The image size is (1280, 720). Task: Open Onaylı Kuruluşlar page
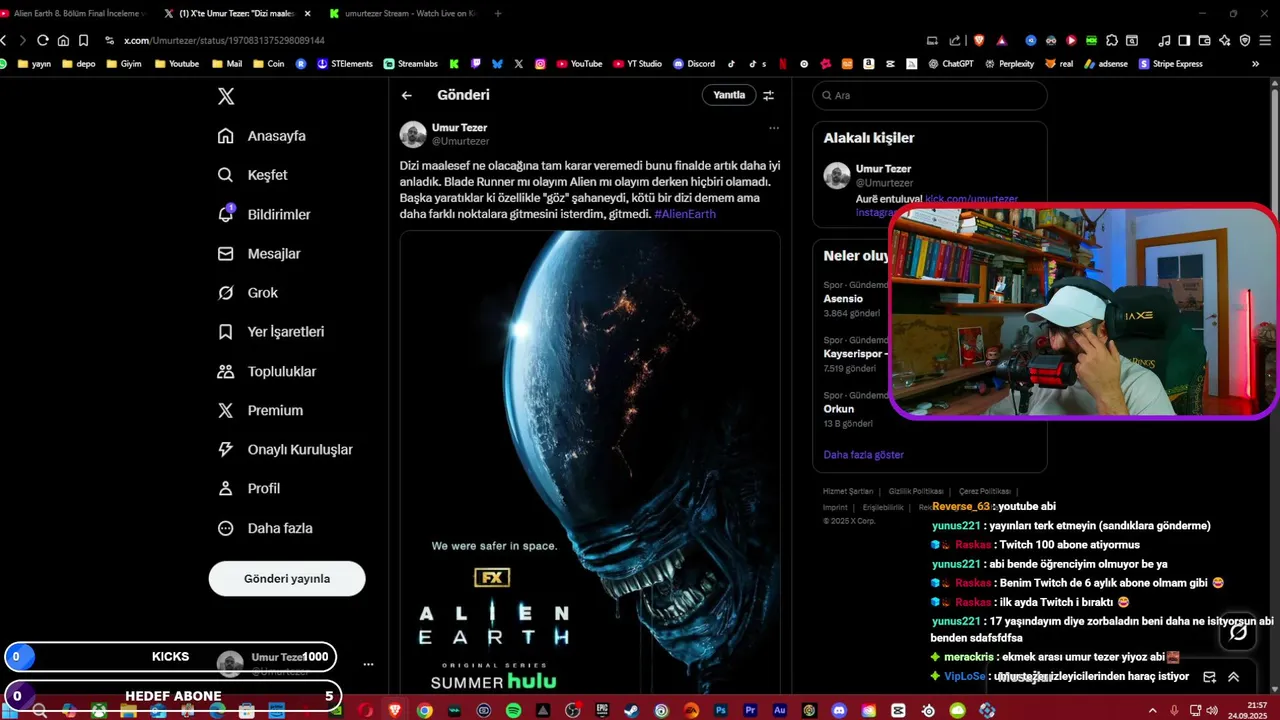[285, 450]
